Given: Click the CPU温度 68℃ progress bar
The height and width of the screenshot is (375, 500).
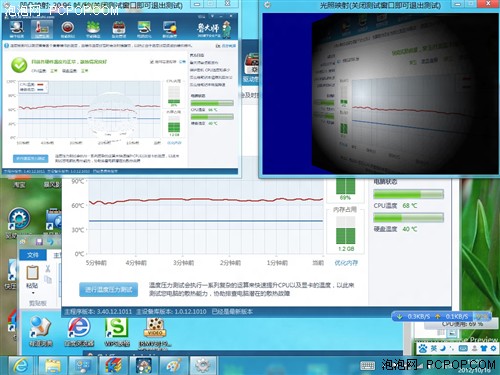Looking at the screenshot, I should click(x=408, y=194).
